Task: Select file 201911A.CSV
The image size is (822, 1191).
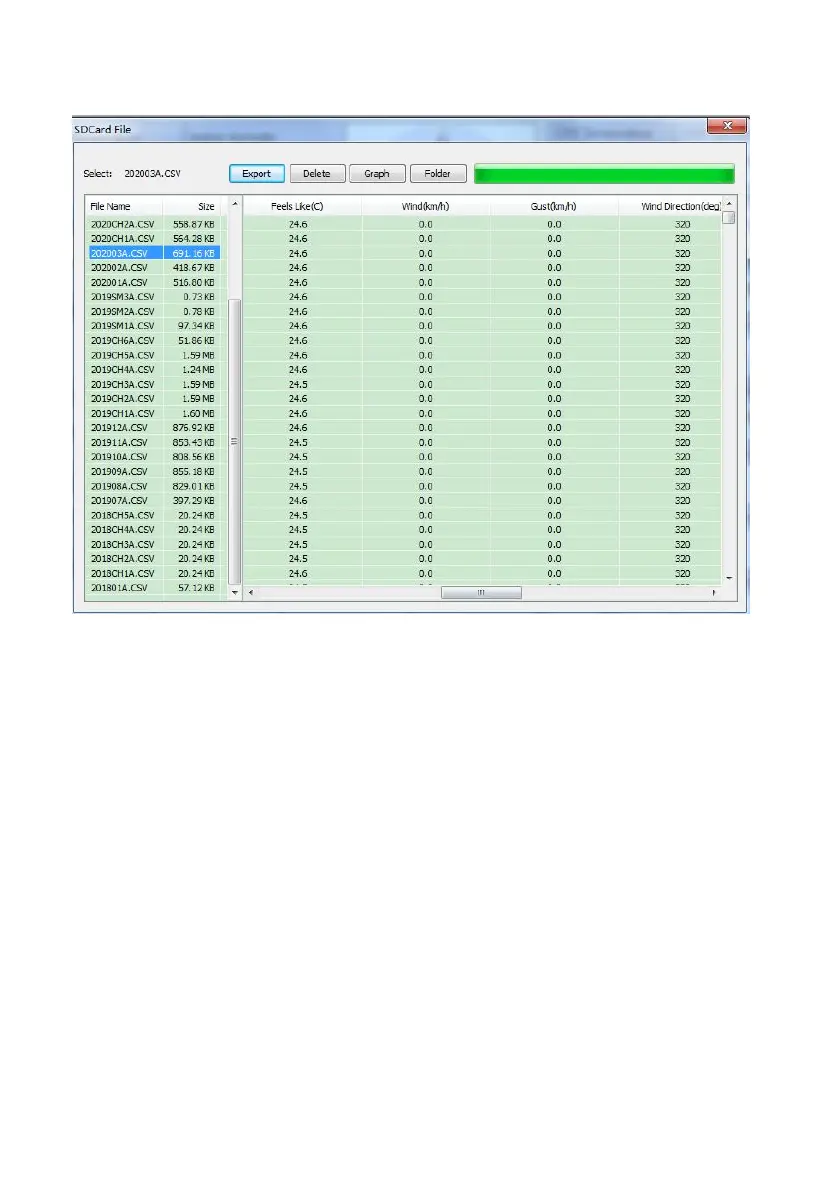Action: point(119,442)
